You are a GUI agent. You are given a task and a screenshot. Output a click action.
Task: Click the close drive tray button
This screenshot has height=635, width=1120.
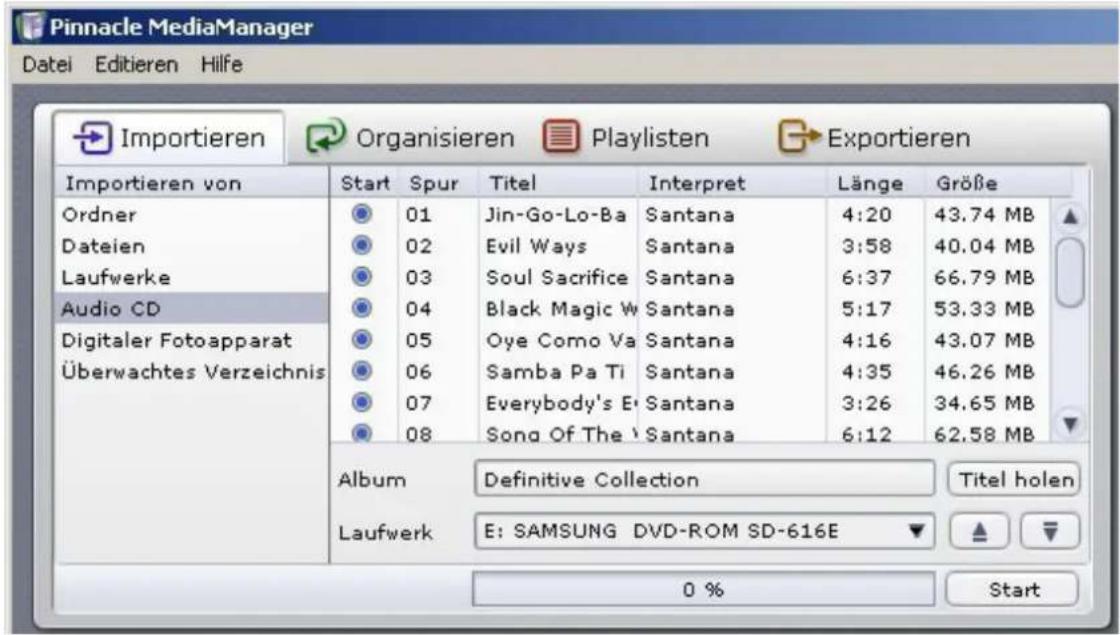click(x=1050, y=531)
